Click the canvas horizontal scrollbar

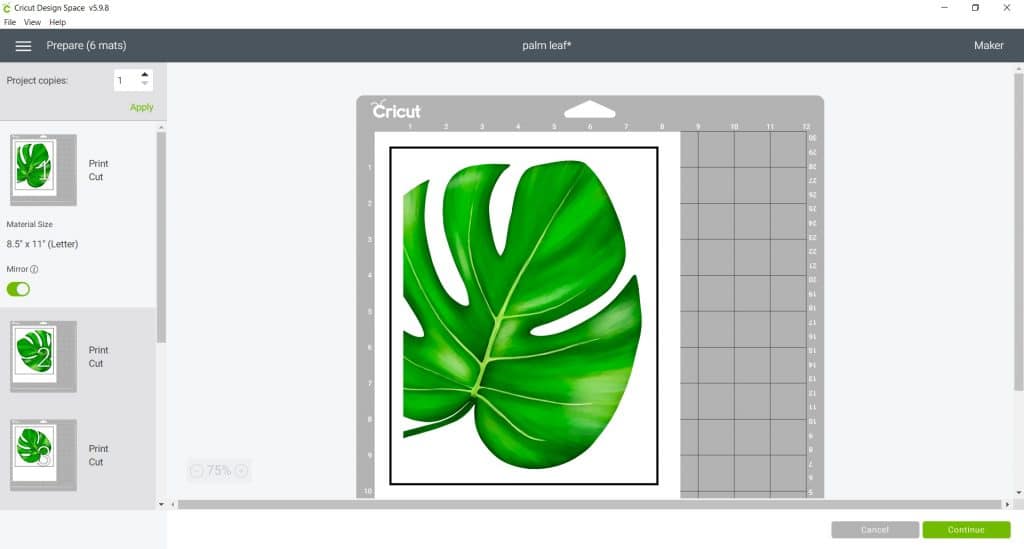(x=589, y=505)
